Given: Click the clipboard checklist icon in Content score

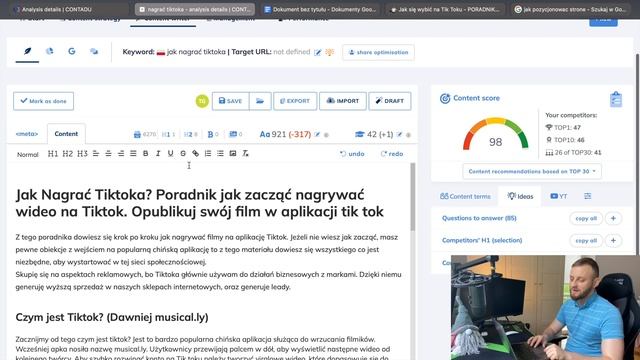Looking at the screenshot, I should [616, 99].
